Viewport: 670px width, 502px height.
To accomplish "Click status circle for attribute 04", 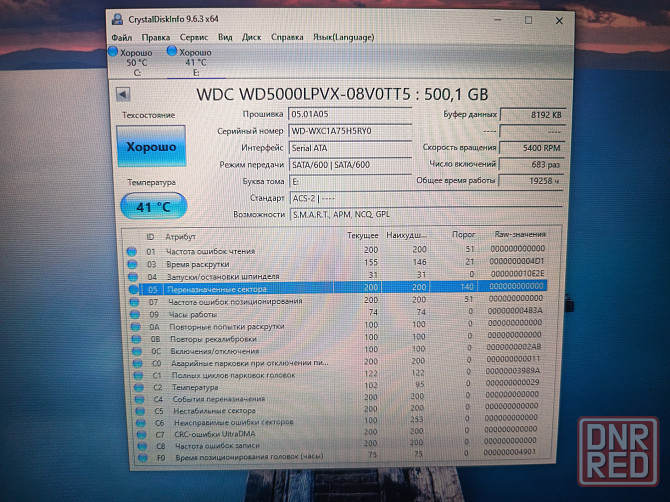I will (x=133, y=276).
